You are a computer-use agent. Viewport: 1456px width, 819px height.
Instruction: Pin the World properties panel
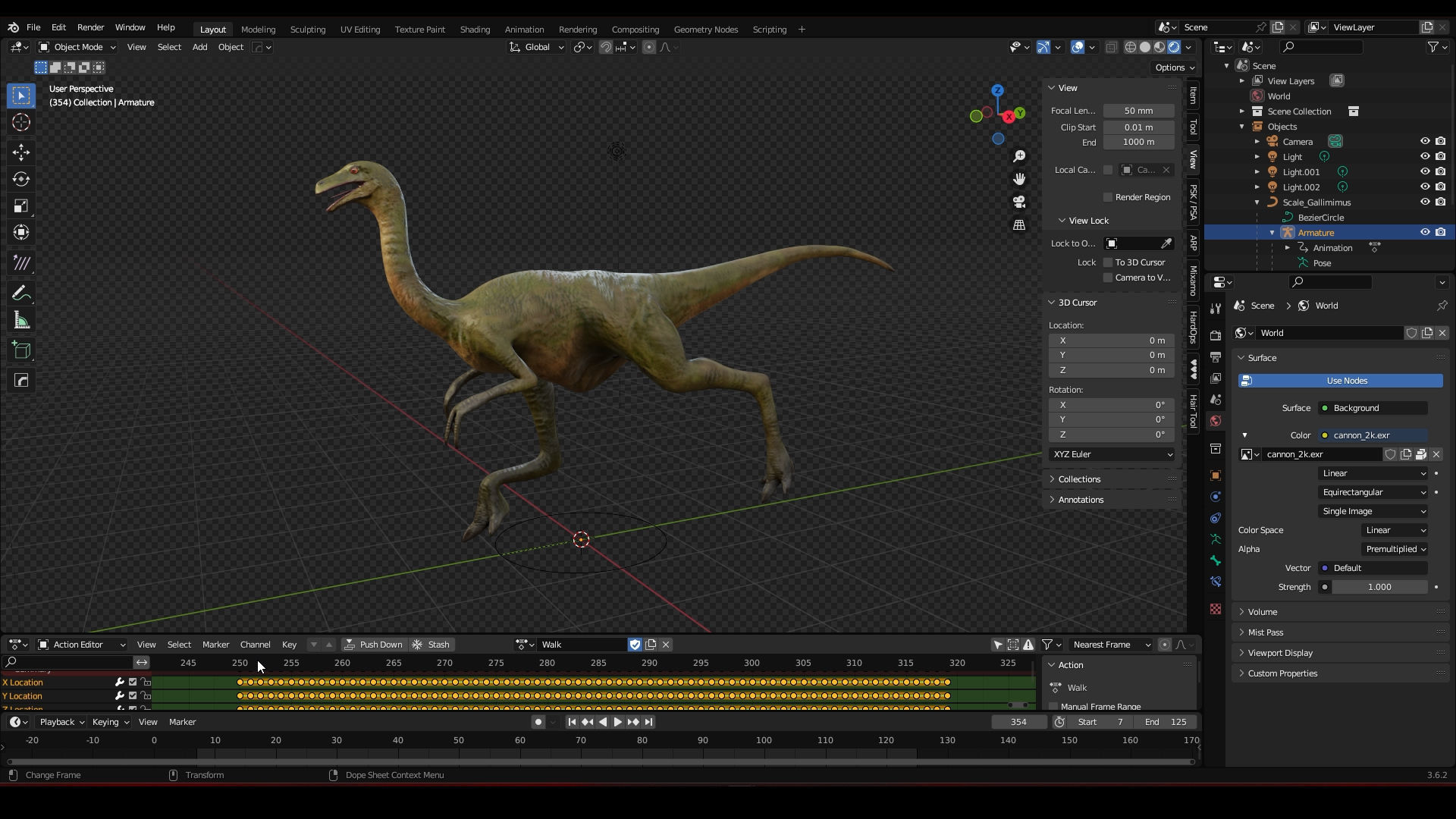tap(1442, 306)
